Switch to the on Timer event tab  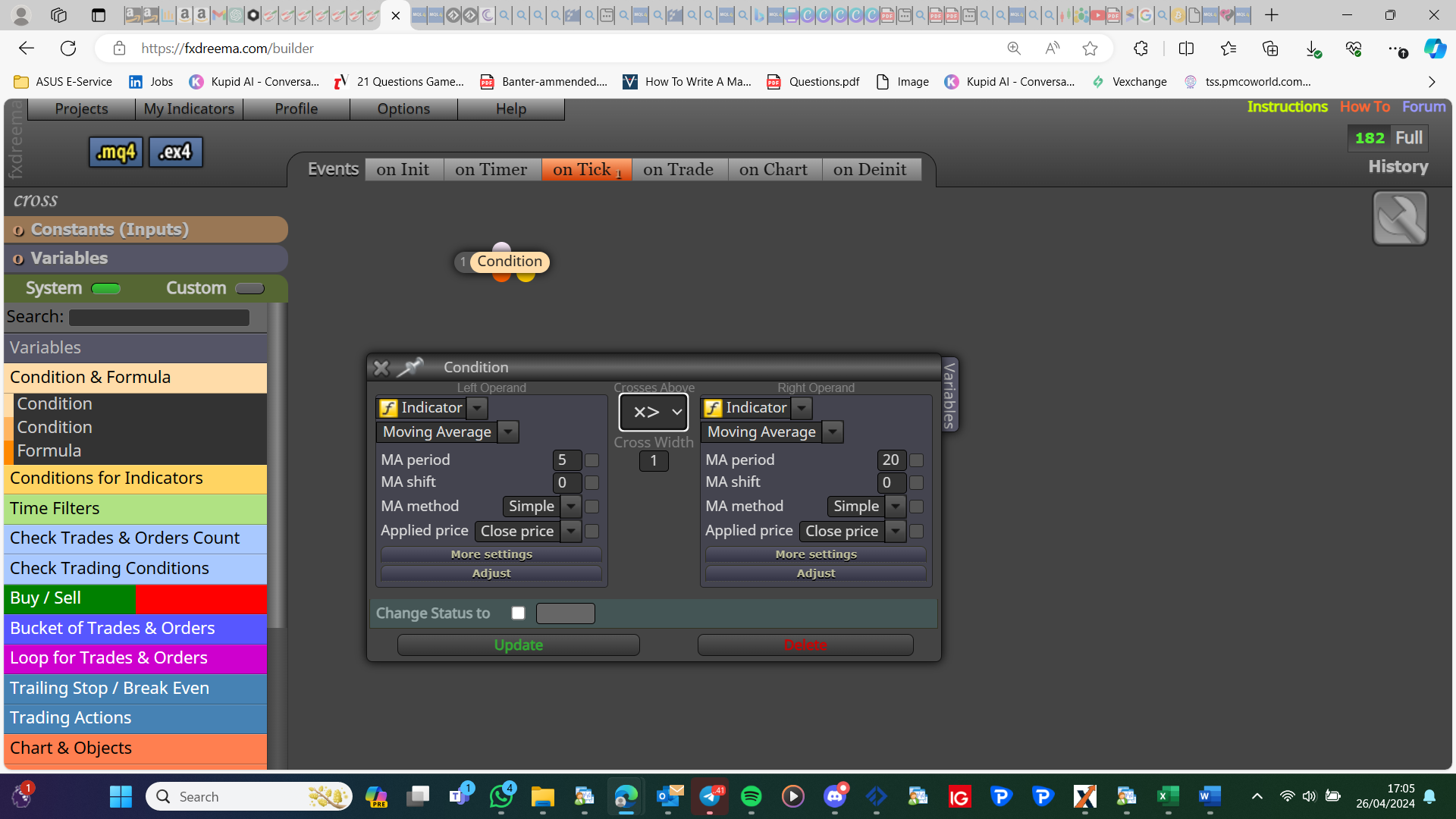[491, 170]
